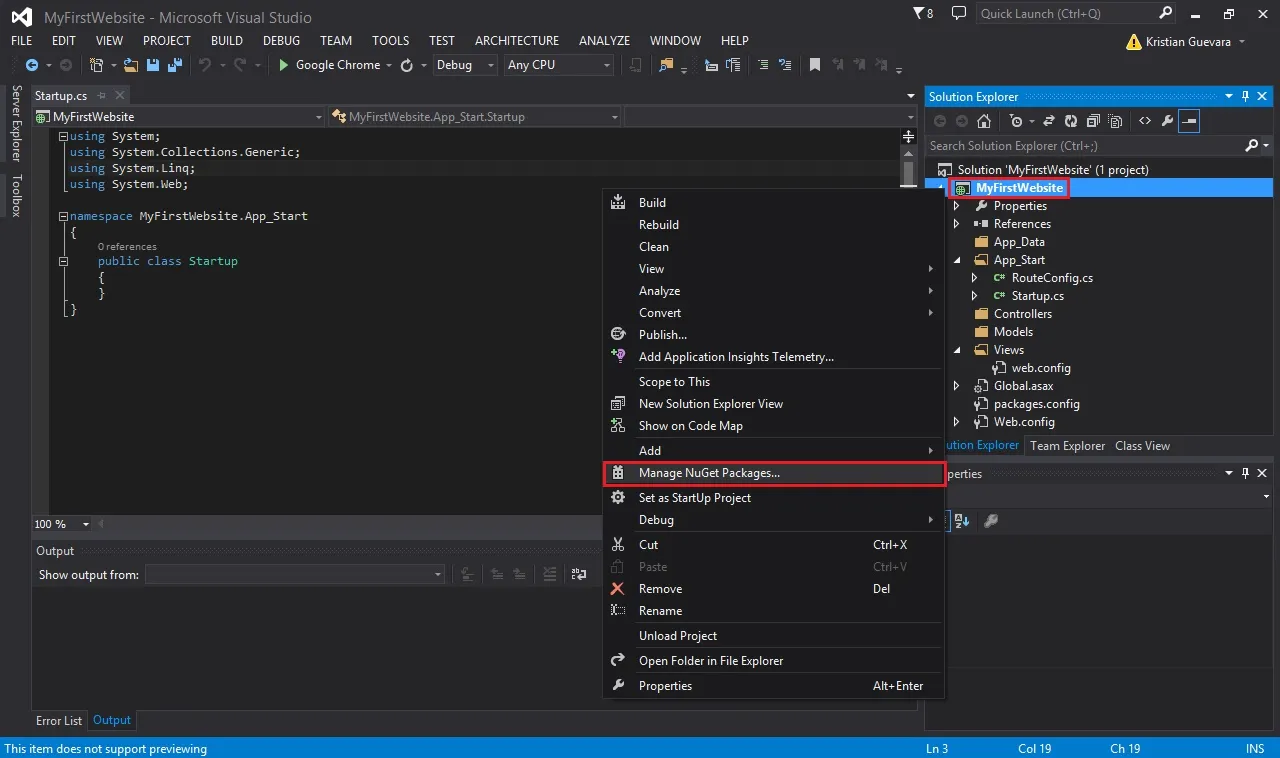Open the Any CPU platform dropdown
1280x758 pixels.
tap(558, 65)
